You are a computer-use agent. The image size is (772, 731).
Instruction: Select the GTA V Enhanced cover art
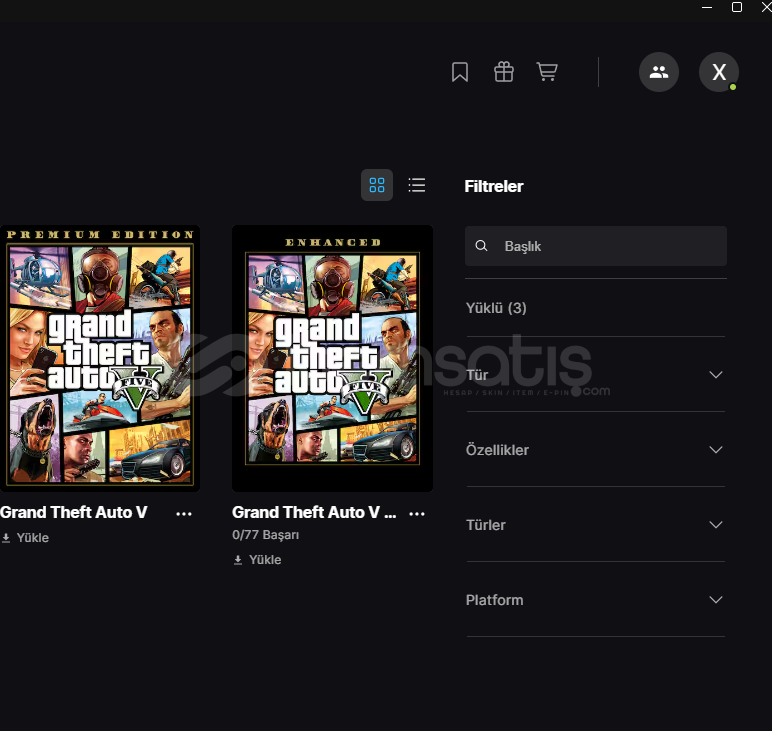coord(332,358)
